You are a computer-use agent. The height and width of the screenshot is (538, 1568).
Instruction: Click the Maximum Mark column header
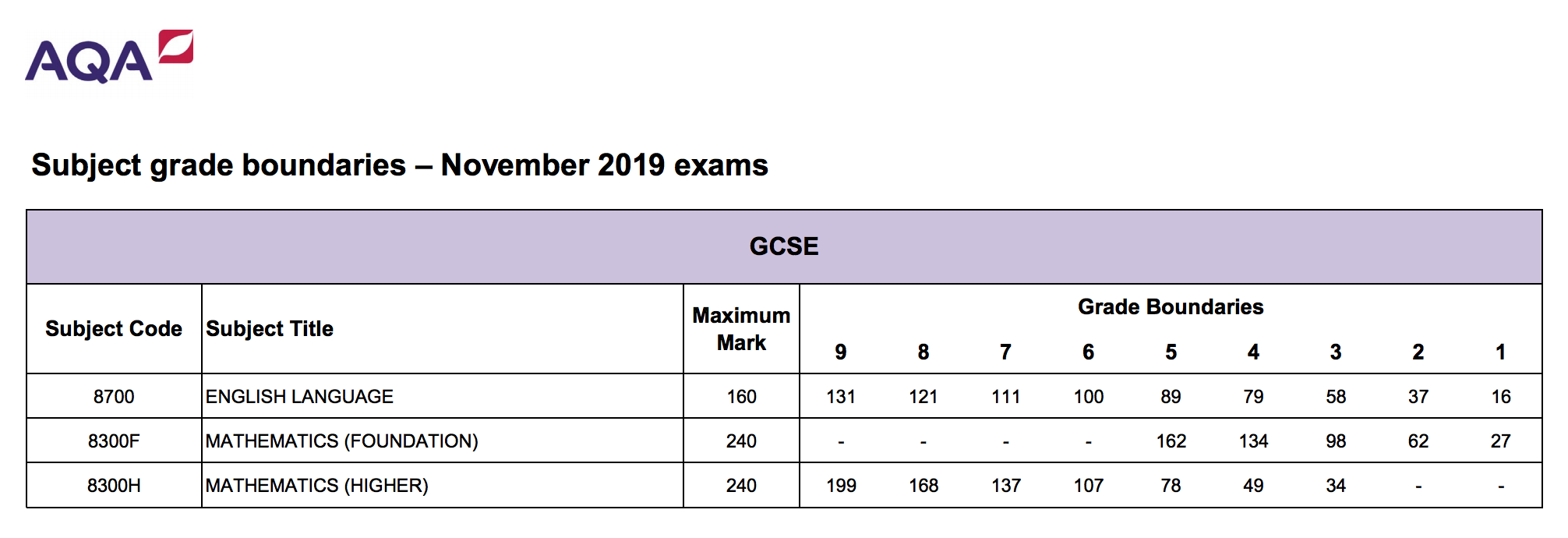point(741,329)
